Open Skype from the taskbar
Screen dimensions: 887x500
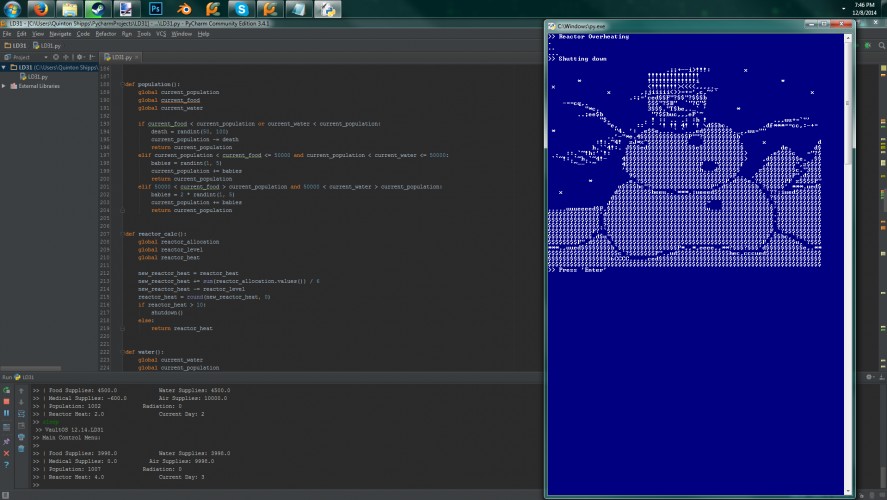tap(242, 9)
